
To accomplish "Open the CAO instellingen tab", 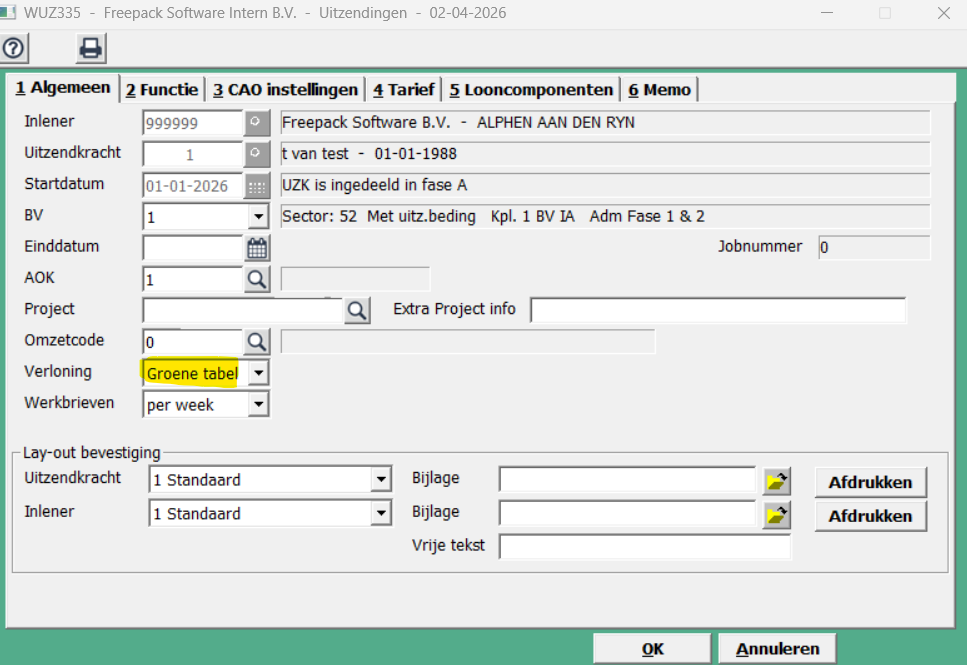I will pos(285,90).
